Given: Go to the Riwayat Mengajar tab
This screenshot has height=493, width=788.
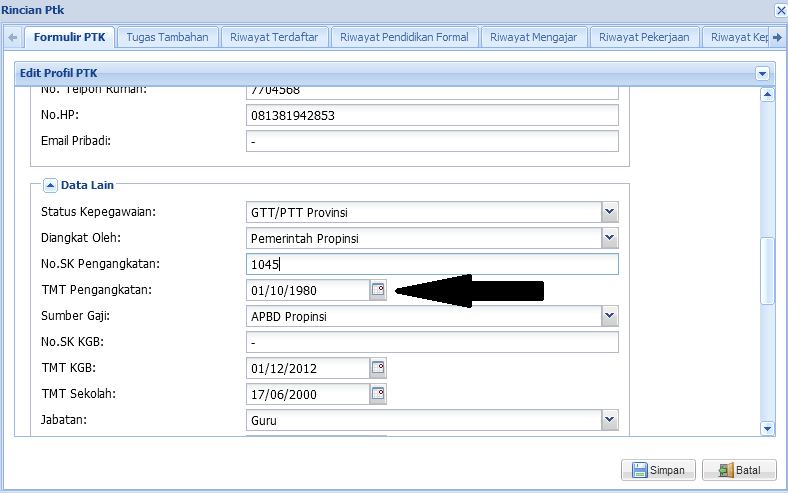Looking at the screenshot, I should [533, 37].
